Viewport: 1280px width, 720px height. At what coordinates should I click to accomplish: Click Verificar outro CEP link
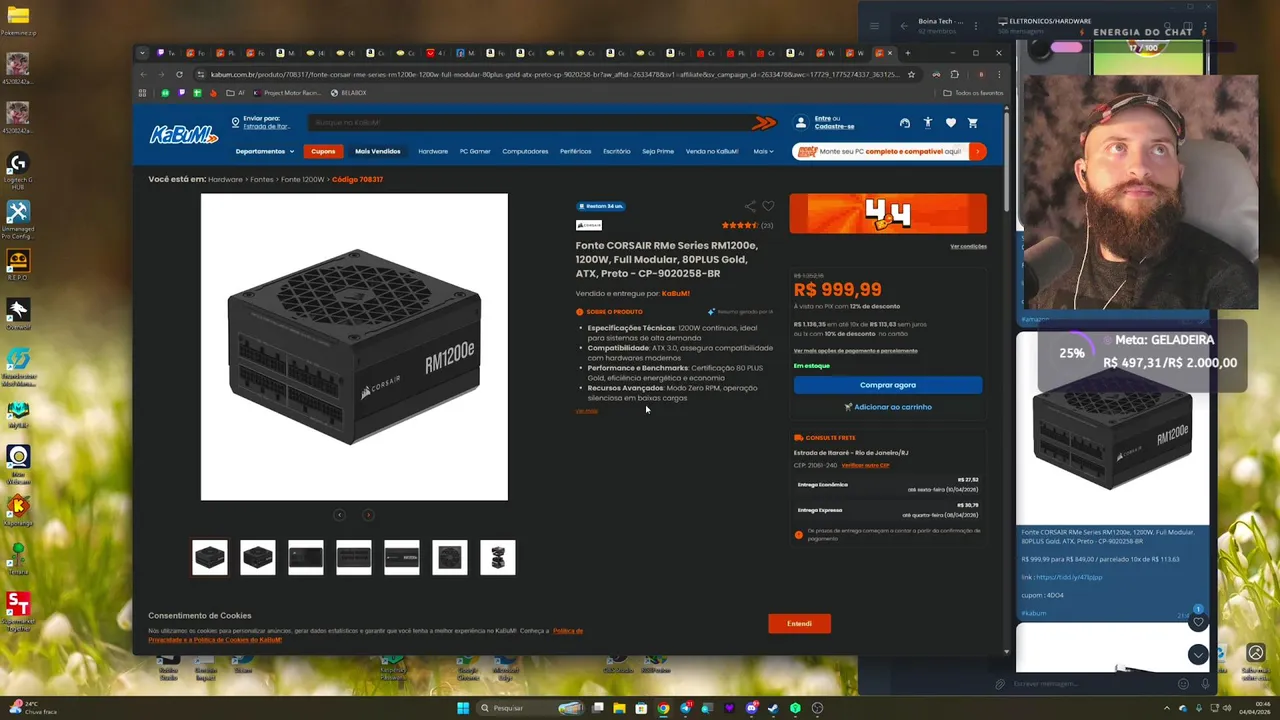pos(865,465)
